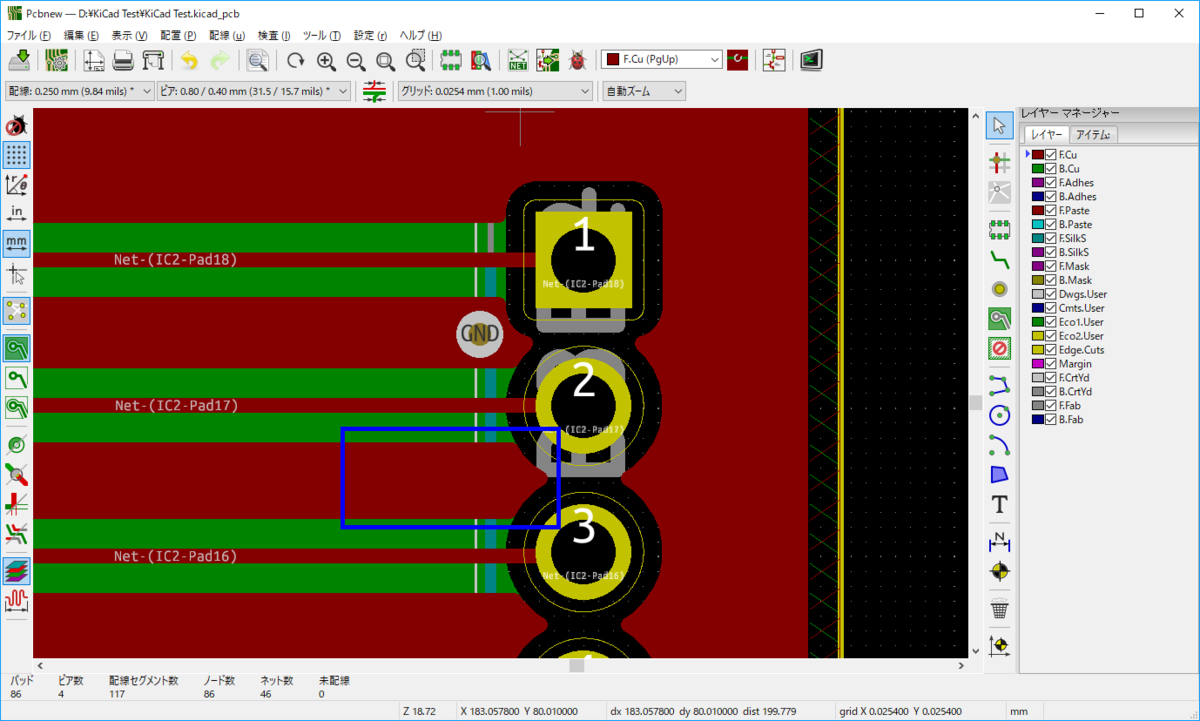Toggle F.SilkS layer visibility checkbox
This screenshot has width=1200, height=721.
coord(1051,239)
